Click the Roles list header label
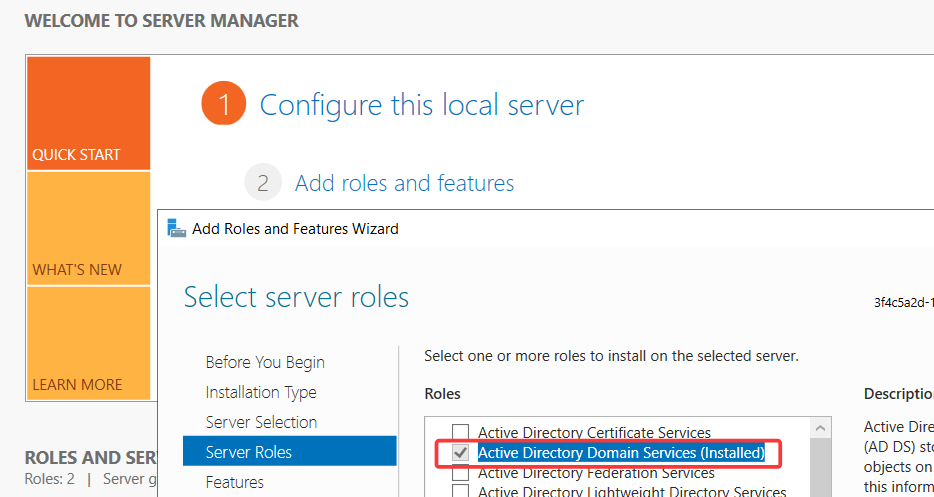This screenshot has width=934, height=497. point(443,394)
